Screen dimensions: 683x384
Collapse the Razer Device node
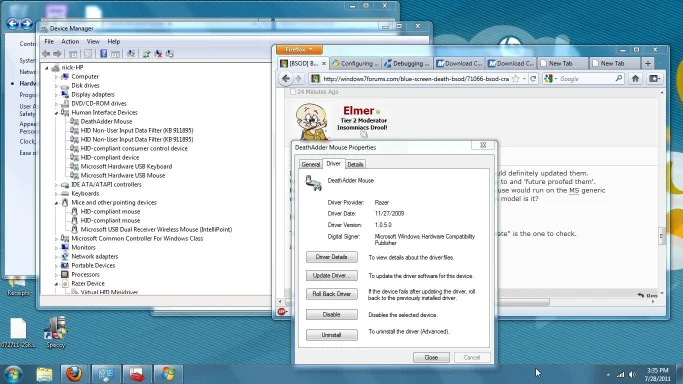click(x=57, y=284)
